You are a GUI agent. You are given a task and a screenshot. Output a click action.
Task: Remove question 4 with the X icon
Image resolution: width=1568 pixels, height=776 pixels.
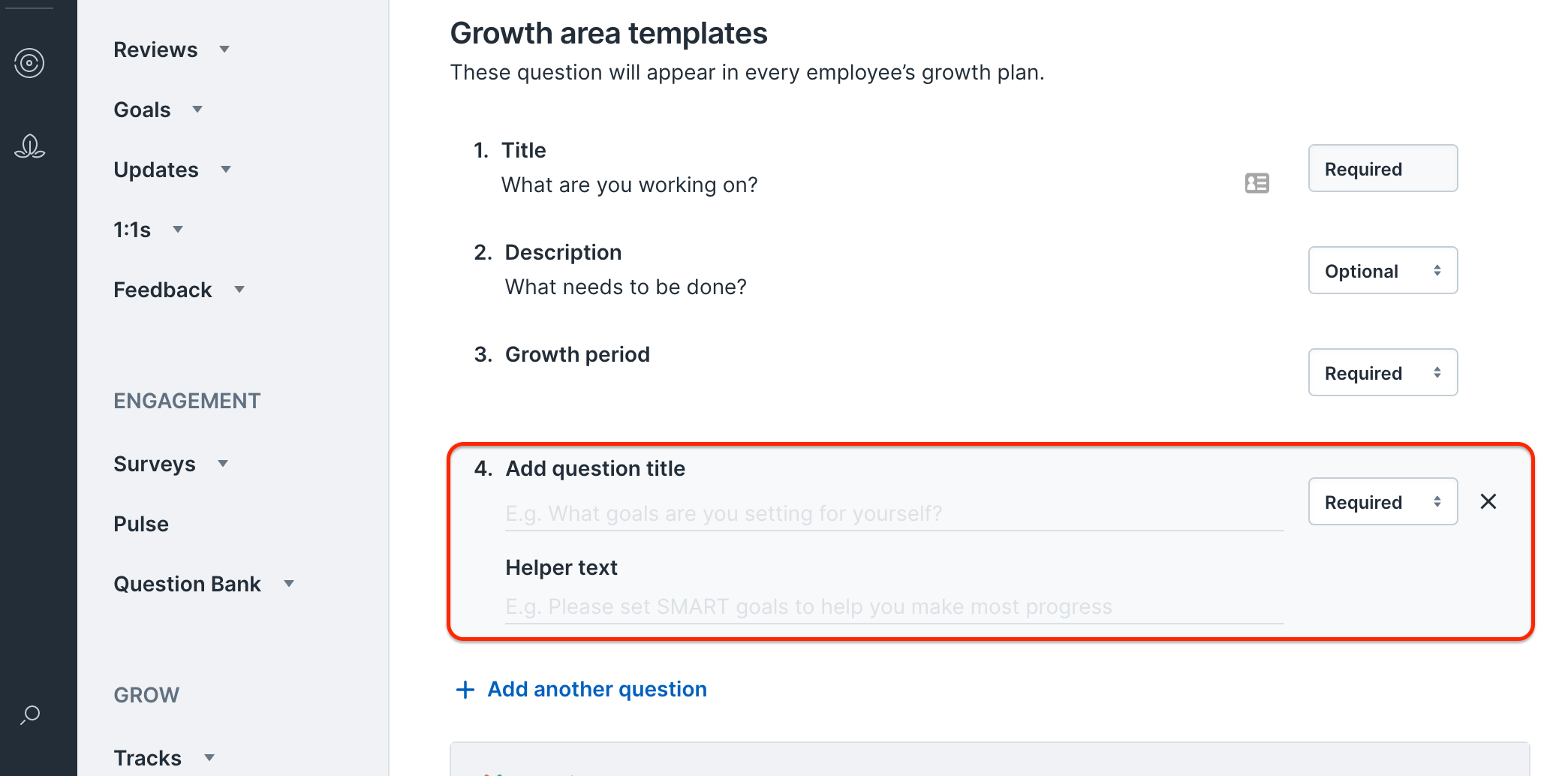(x=1488, y=501)
